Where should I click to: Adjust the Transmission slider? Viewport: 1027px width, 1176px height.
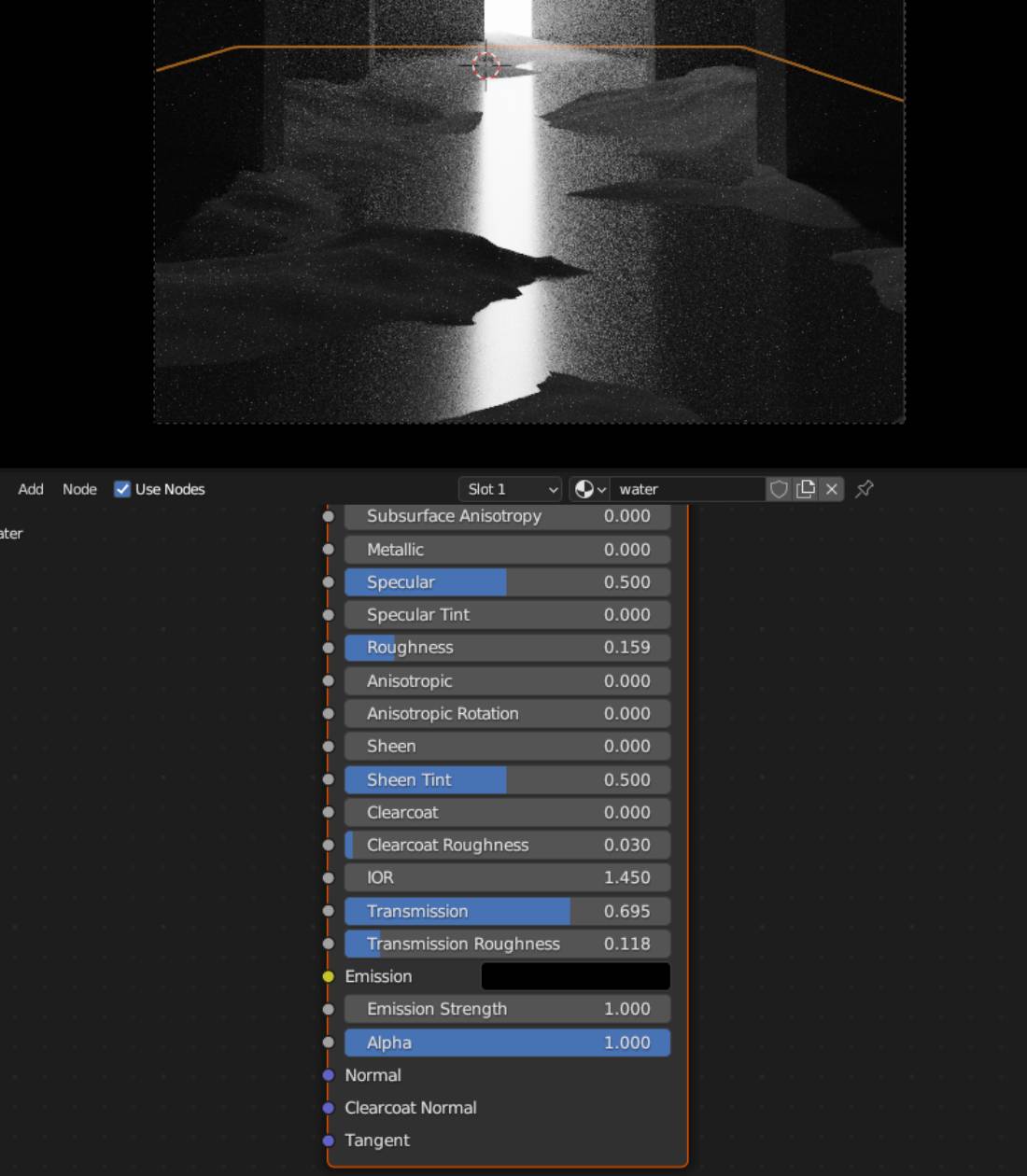coord(508,912)
